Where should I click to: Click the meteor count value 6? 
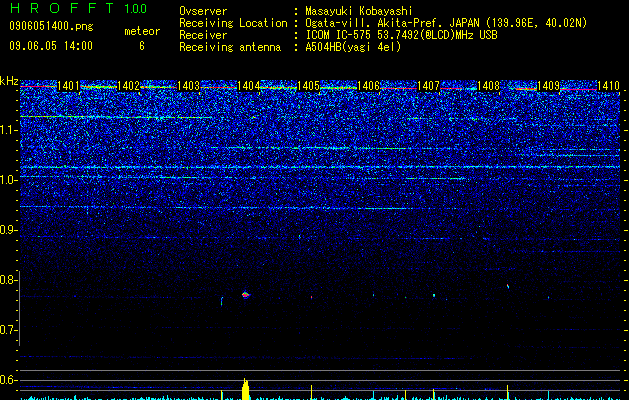(142, 46)
